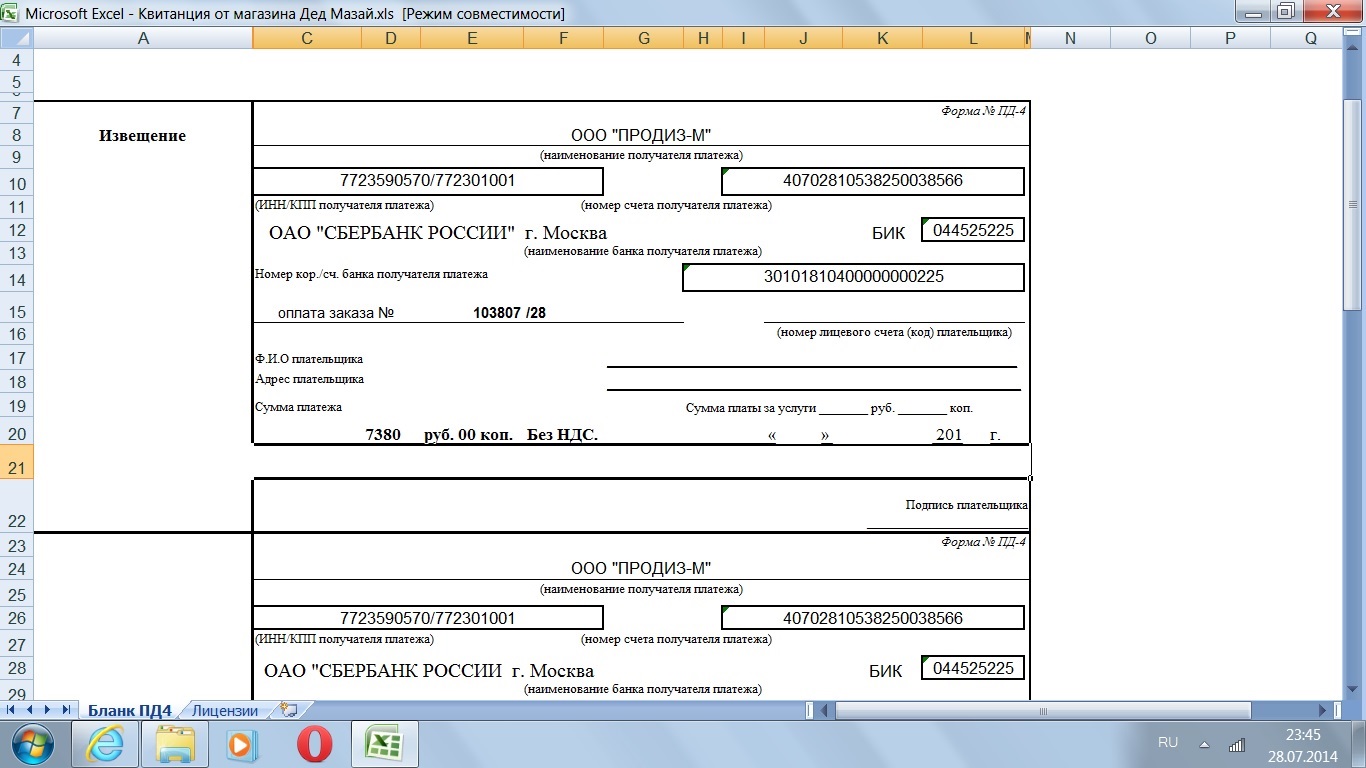Launch Opera browser from the taskbar
Image resolution: width=1366 pixels, height=768 pixels.
pyautogui.click(x=315, y=744)
